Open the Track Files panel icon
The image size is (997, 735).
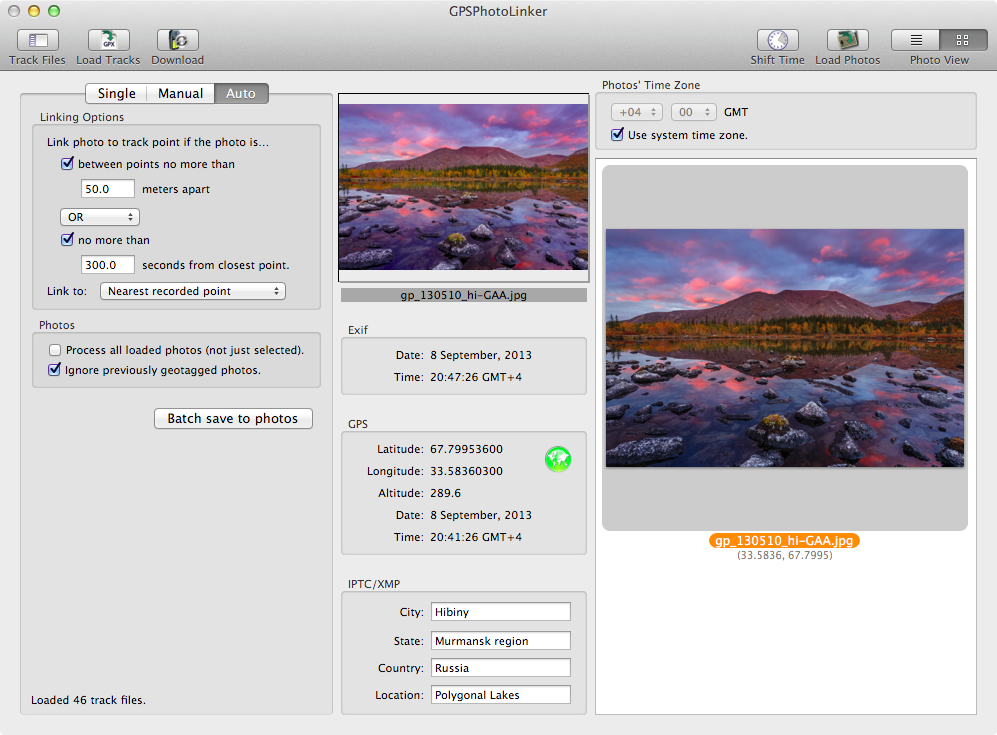[38, 40]
